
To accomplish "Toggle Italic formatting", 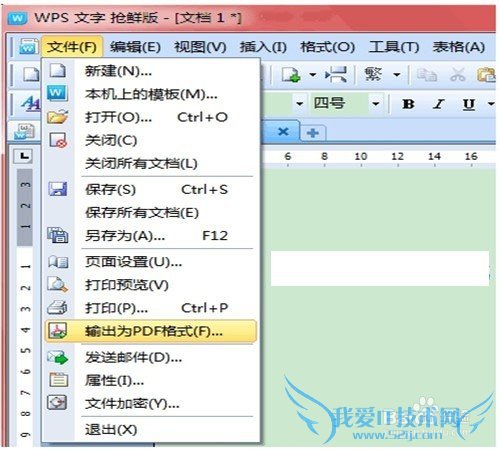I will [x=439, y=104].
